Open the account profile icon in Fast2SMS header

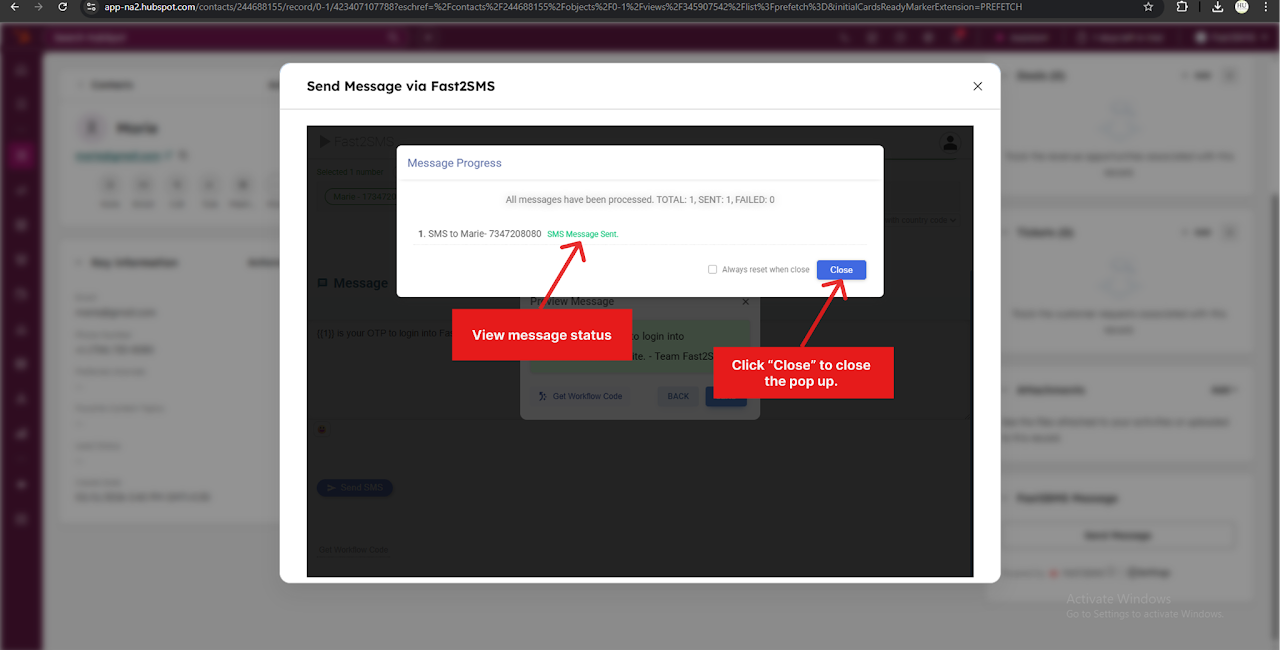pos(948,142)
